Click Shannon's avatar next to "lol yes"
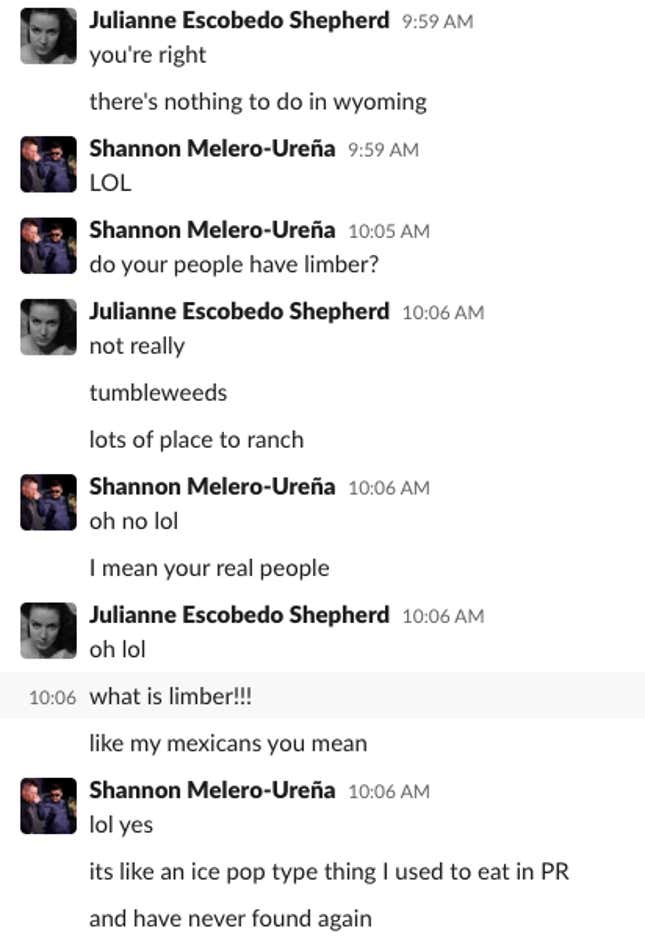Screen dimensions: 645x939 tap(48, 806)
